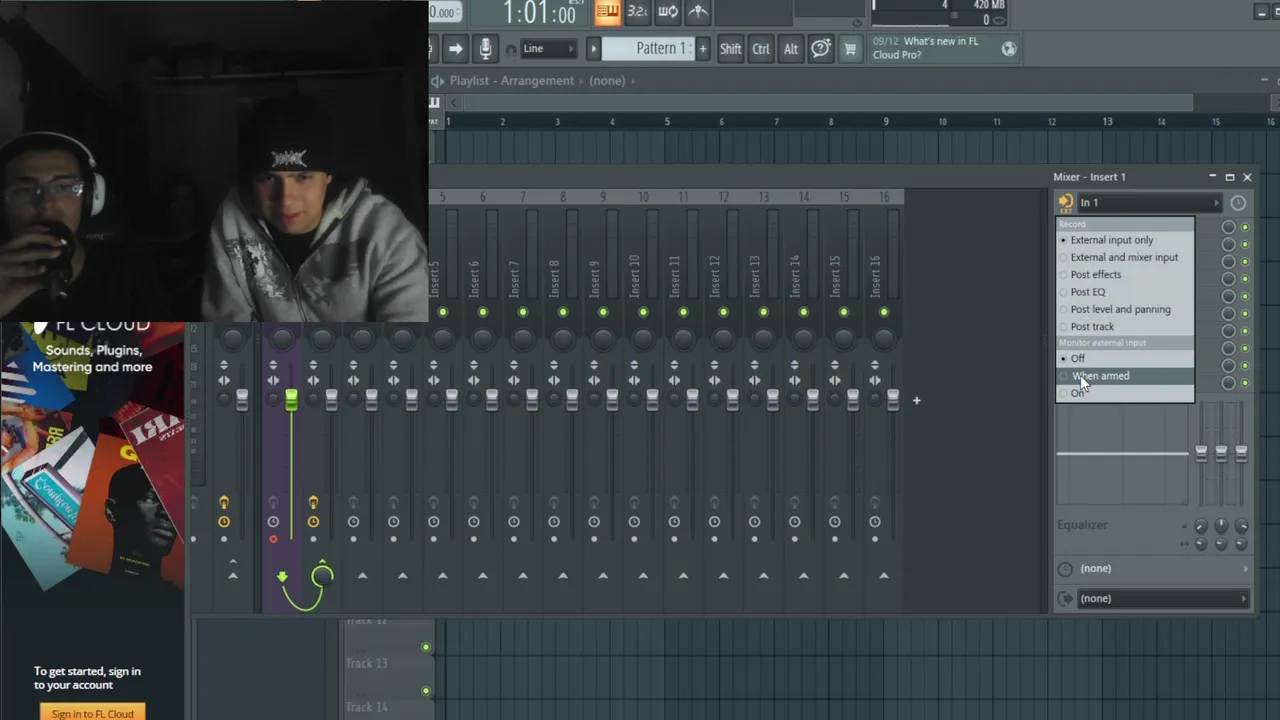Click the plus button next to Pattern 1

[703, 48]
